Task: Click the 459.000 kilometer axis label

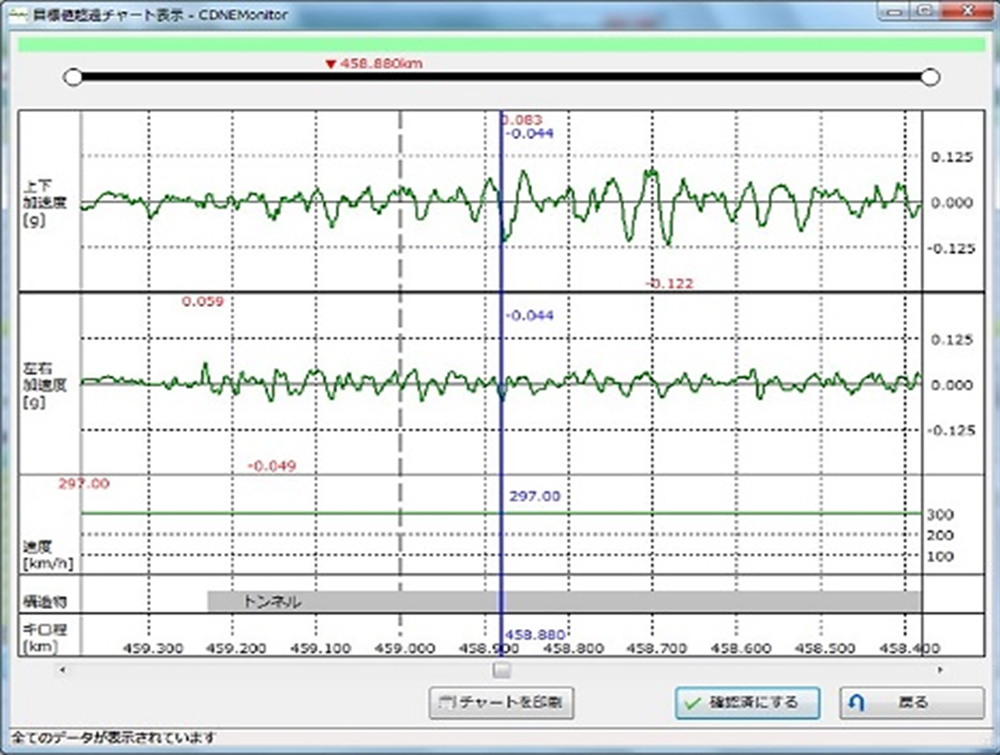Action: (x=405, y=649)
